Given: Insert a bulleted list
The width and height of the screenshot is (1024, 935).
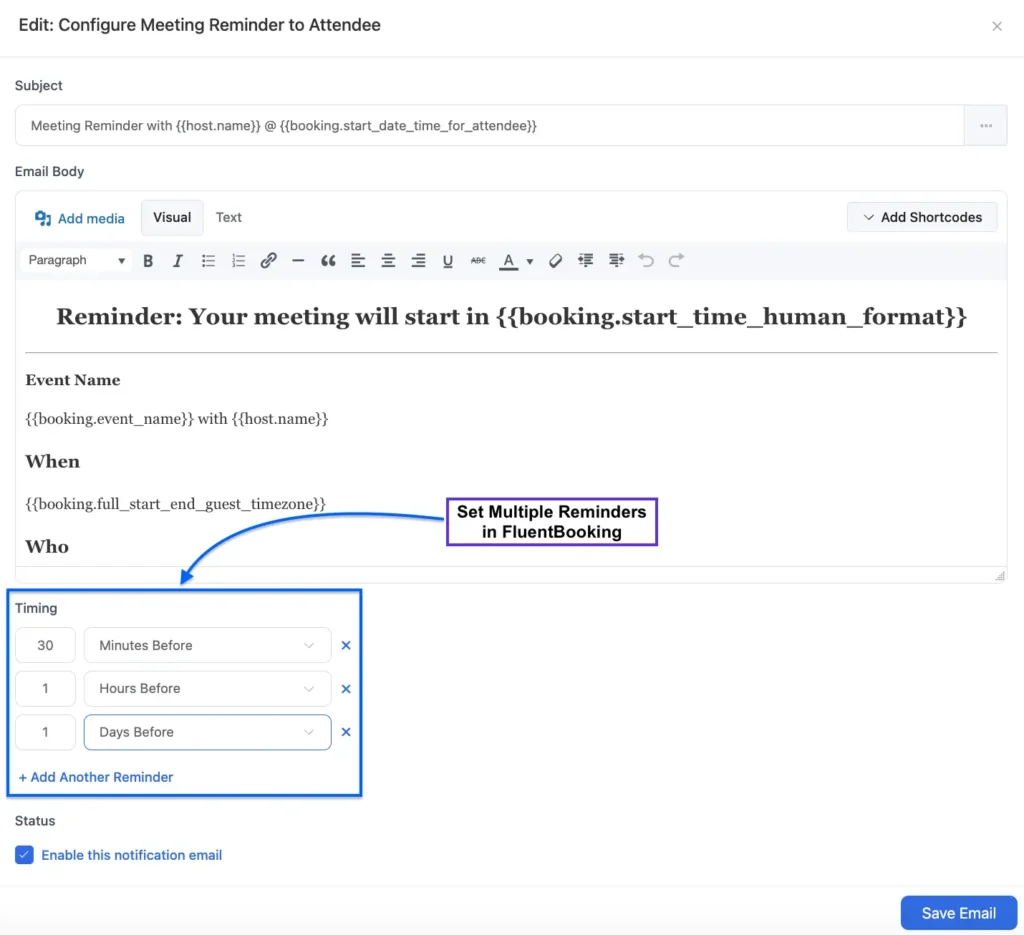Looking at the screenshot, I should tap(208, 260).
